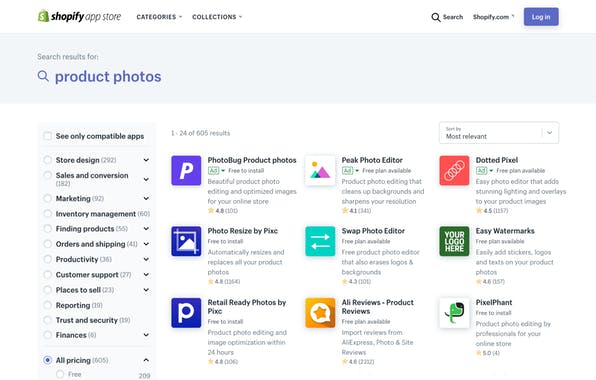The height and width of the screenshot is (380, 596).
Task: Open PixelPhant title link
Action: coord(494,302)
